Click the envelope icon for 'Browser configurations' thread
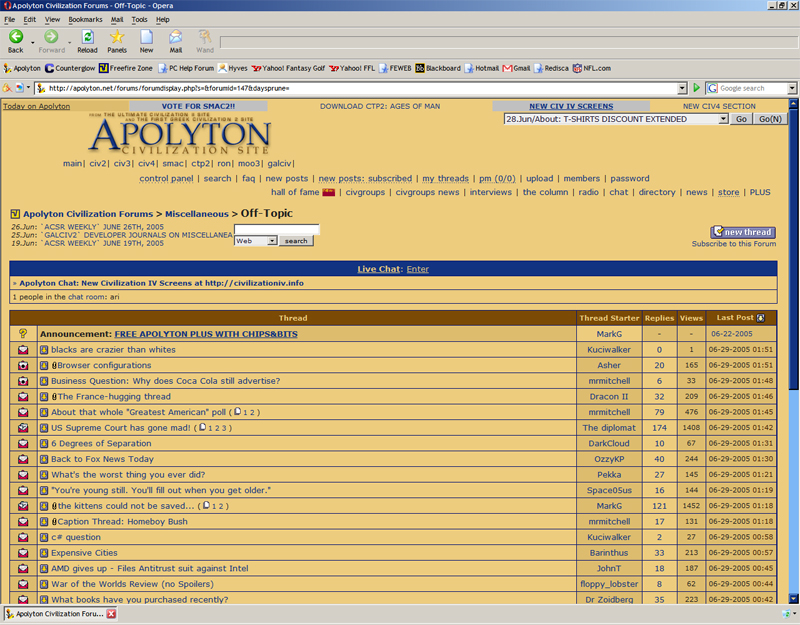The width and height of the screenshot is (800, 625). tap(23, 365)
